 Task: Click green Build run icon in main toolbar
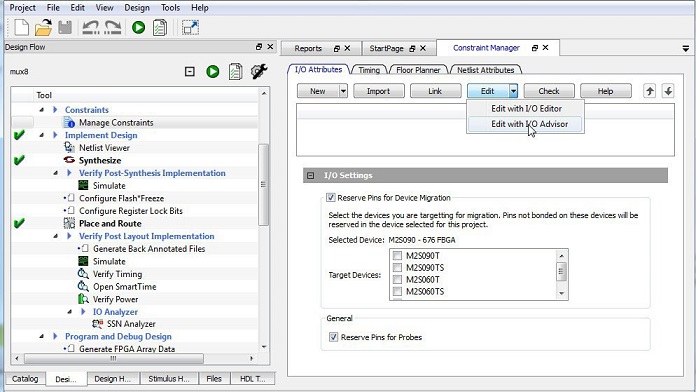pyautogui.click(x=138, y=28)
